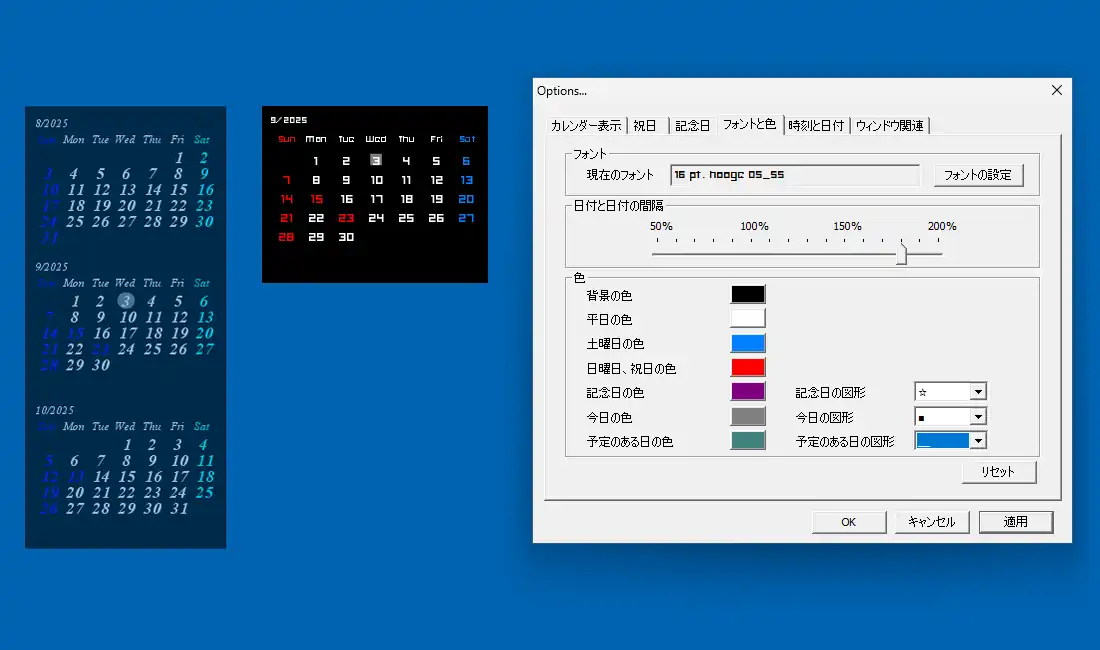The image size is (1100, 650).
Task: Click the キャンセル button
Action: (932, 522)
